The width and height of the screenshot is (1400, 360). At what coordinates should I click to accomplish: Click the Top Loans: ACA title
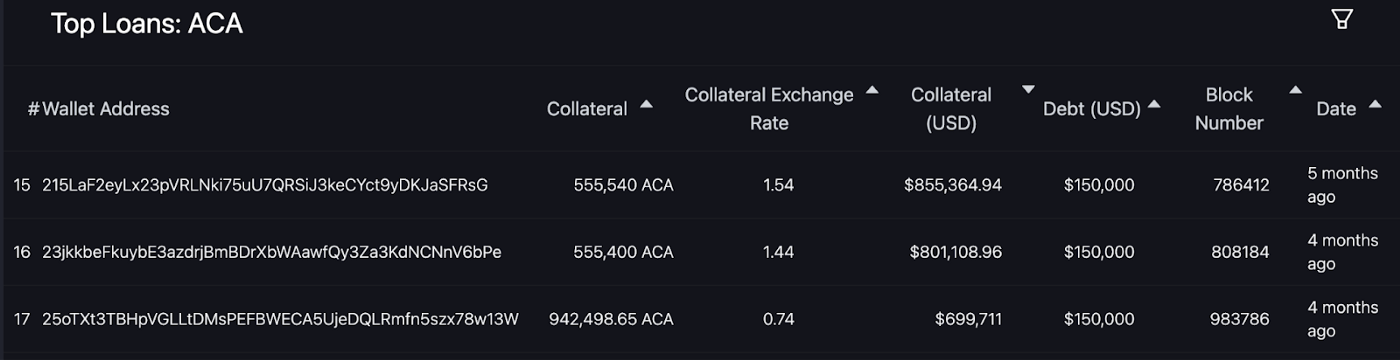coord(147,24)
